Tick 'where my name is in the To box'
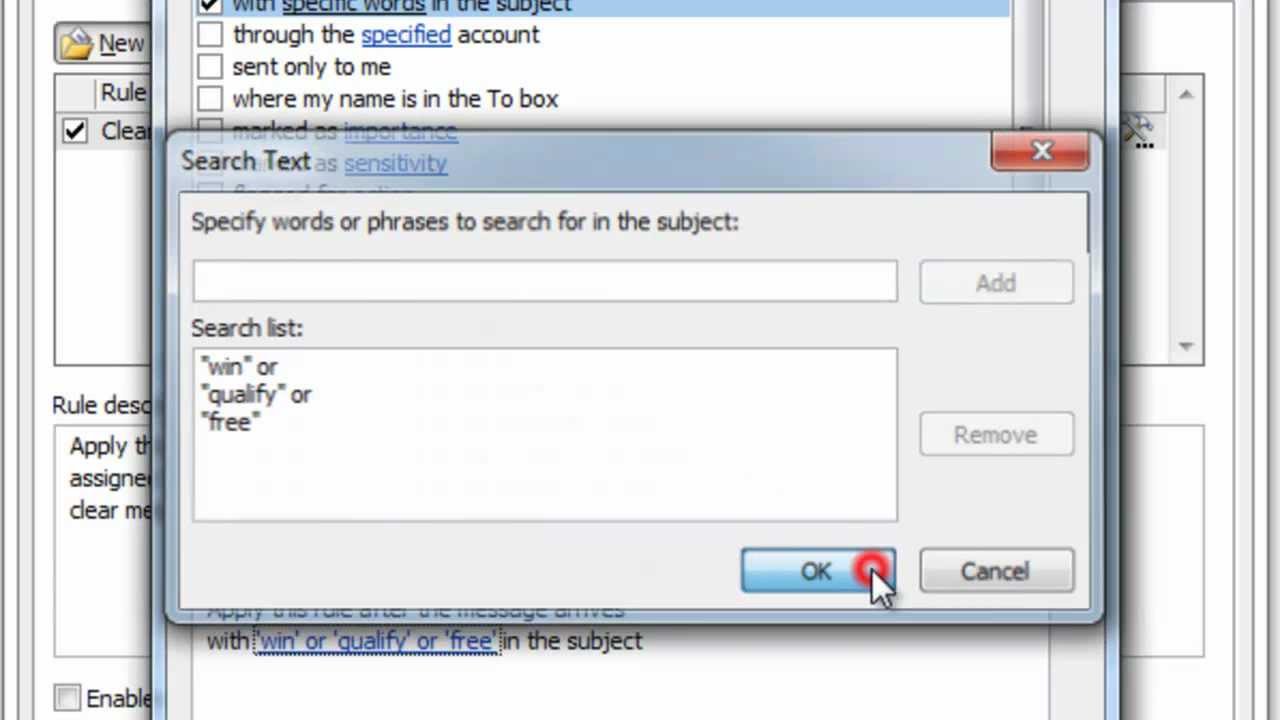Viewport: 1280px width, 720px height. tap(209, 99)
